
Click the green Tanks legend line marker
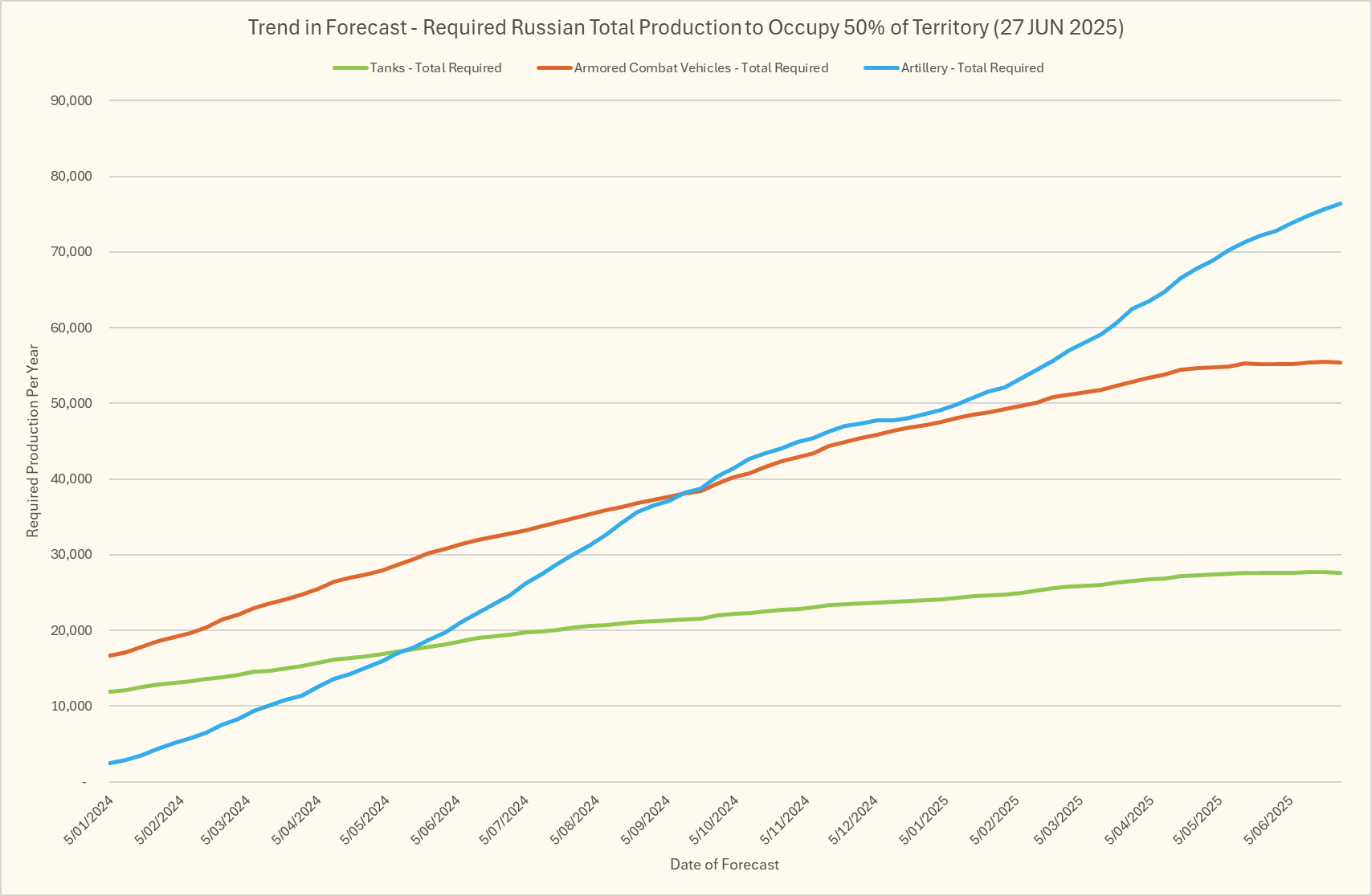[350, 68]
